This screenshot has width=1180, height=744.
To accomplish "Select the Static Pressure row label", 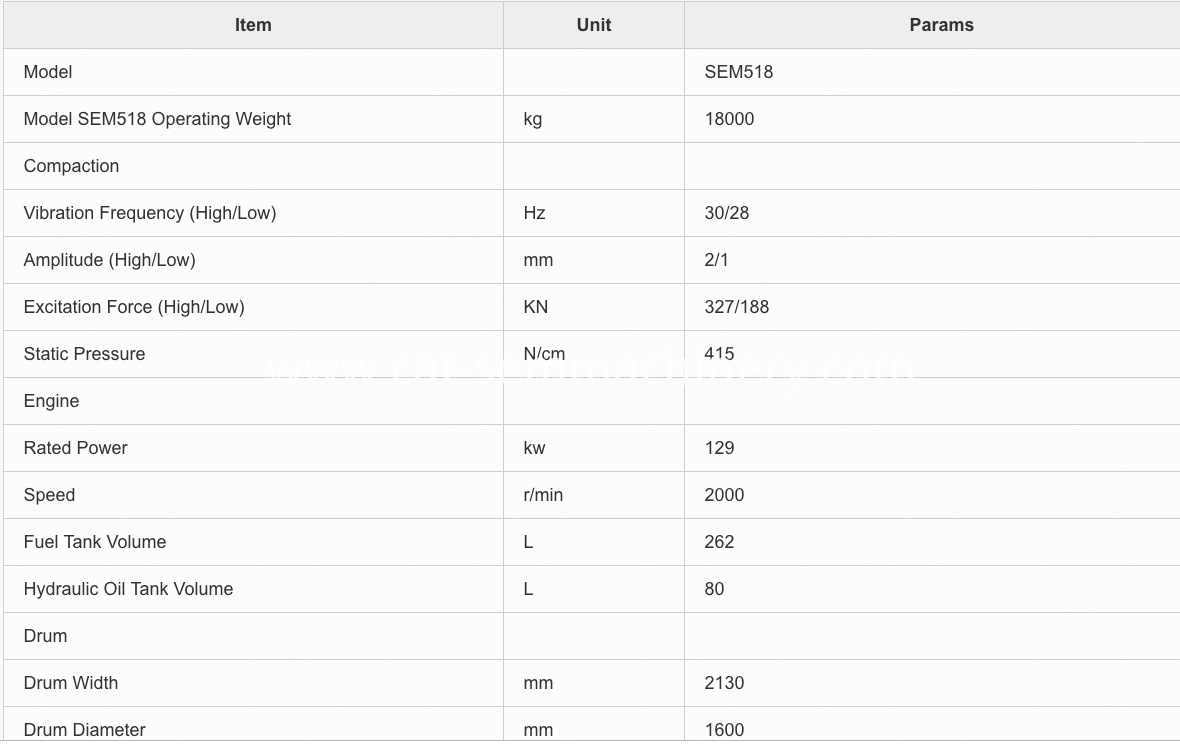I will point(84,354).
